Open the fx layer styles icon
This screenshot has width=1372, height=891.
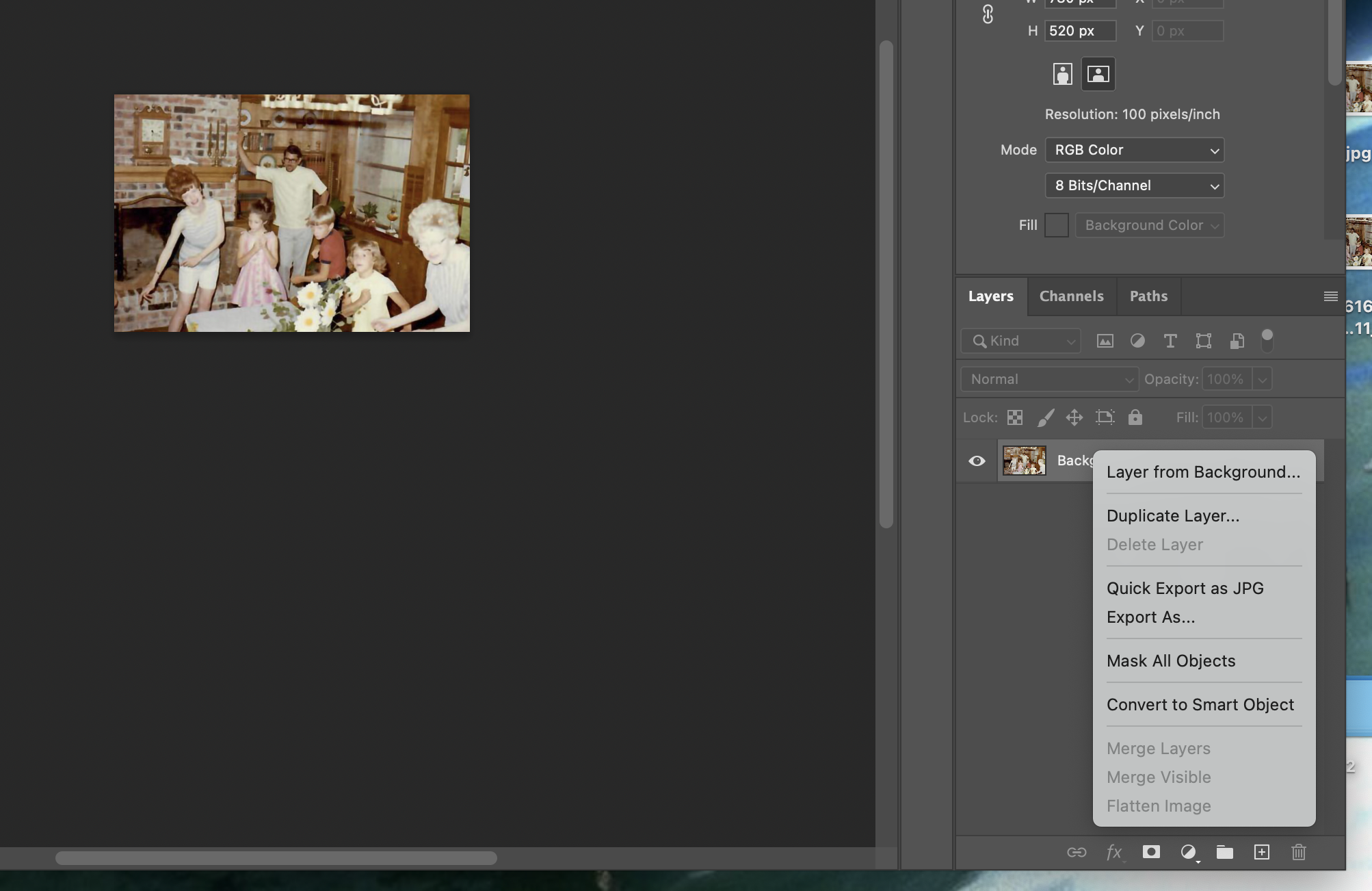click(1113, 852)
